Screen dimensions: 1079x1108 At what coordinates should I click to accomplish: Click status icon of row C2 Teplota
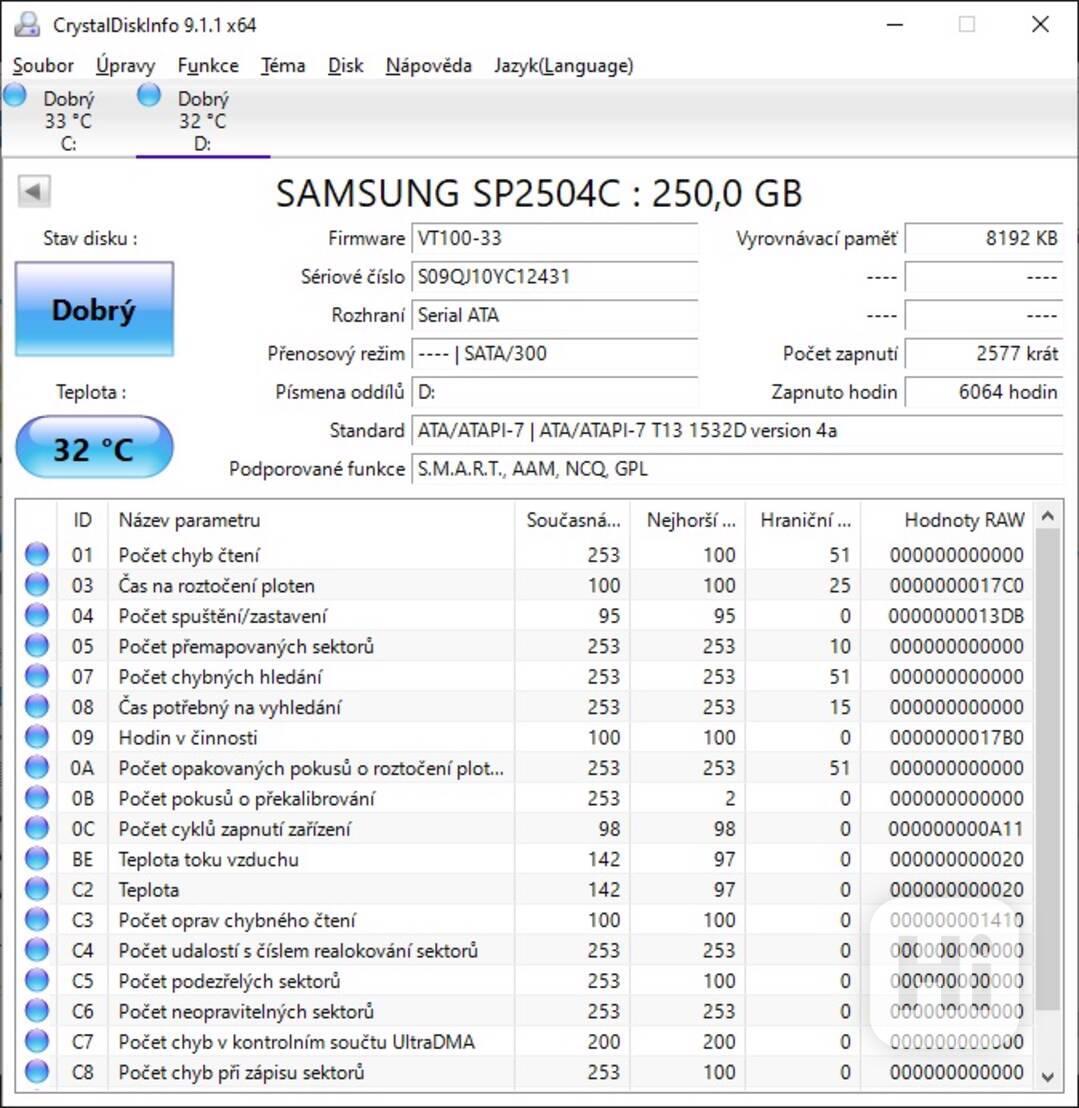pyautogui.click(x=37, y=889)
